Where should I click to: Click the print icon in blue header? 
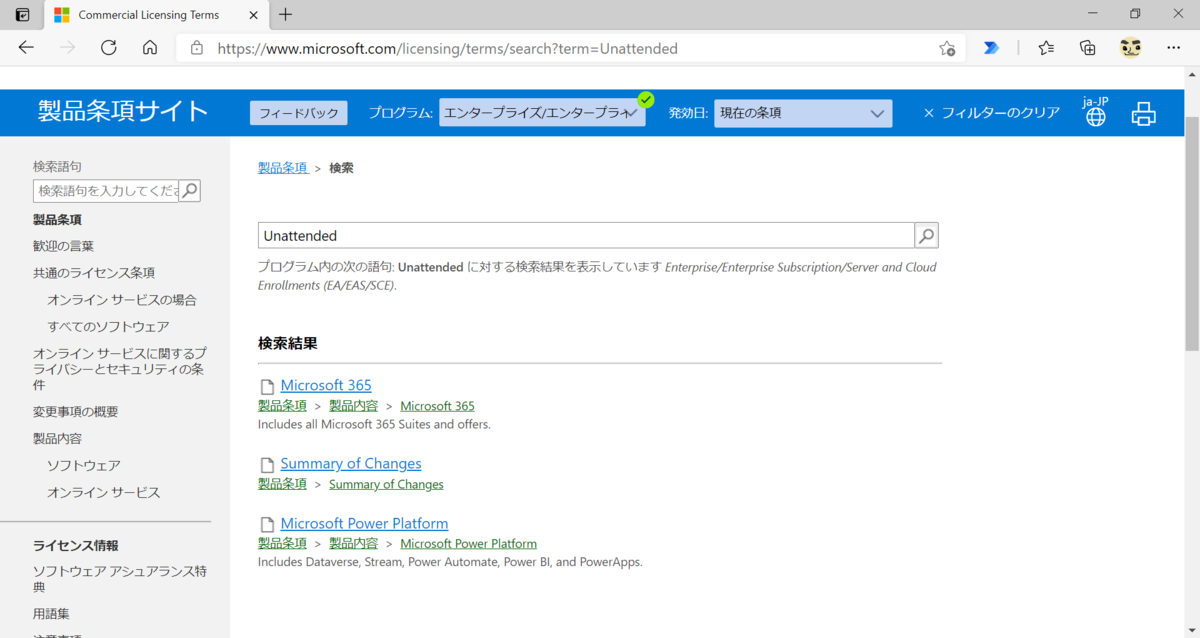click(1143, 114)
